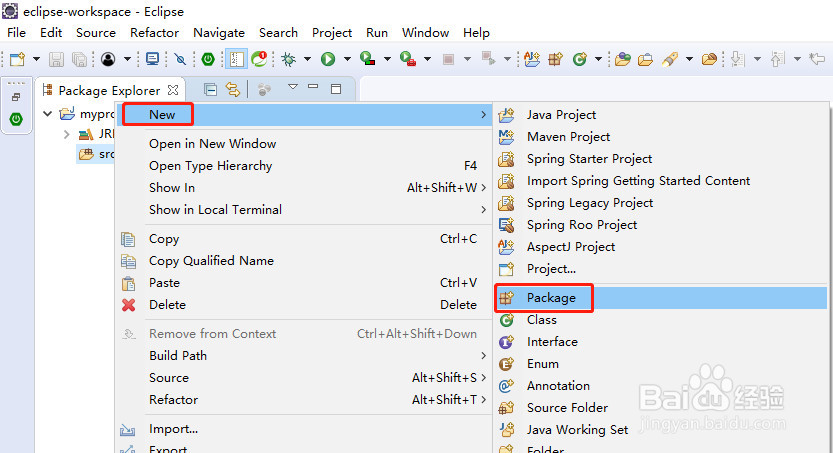Select Interface from the New submenu
The width and height of the screenshot is (833, 453).
tap(662, 342)
